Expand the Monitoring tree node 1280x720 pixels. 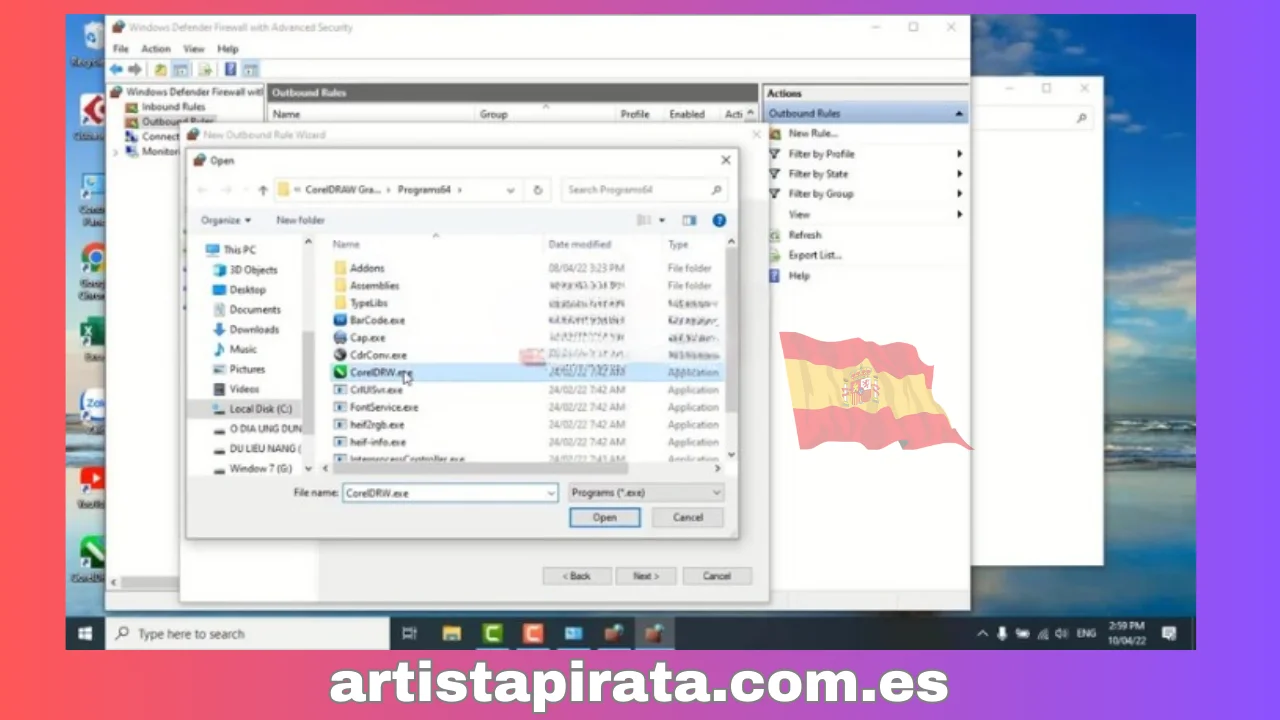(x=116, y=152)
